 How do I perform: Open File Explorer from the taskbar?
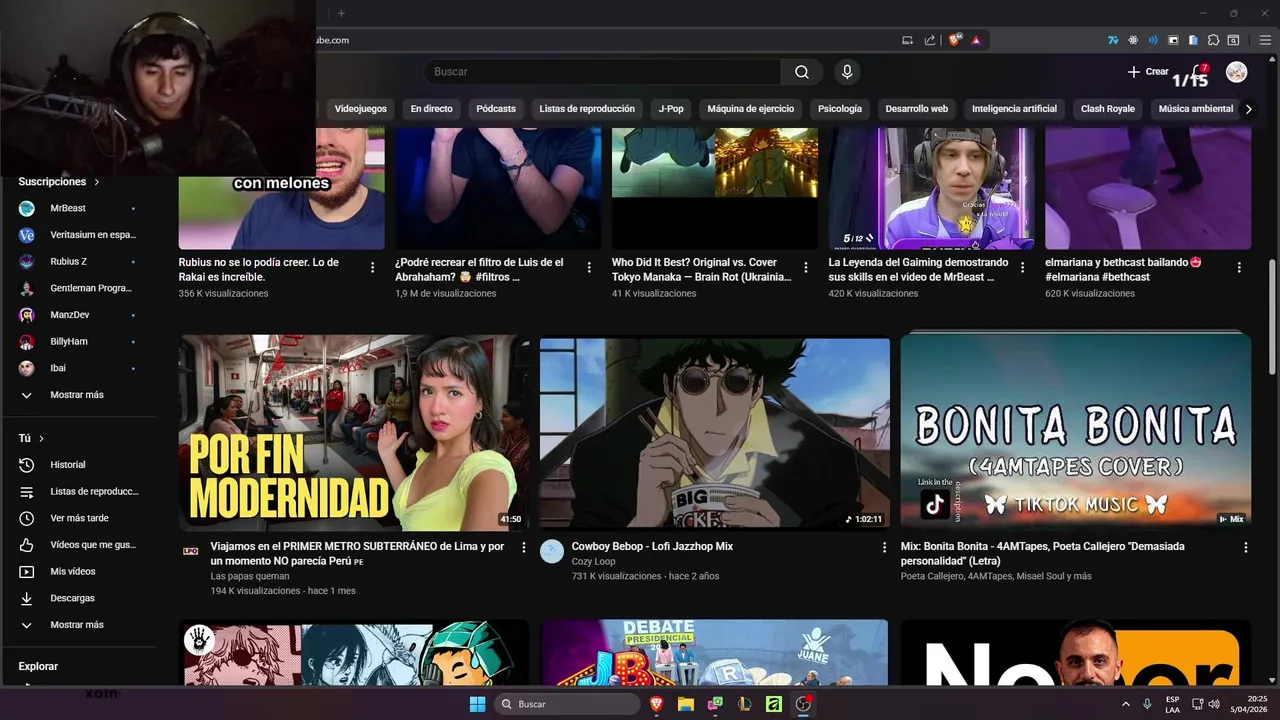click(686, 704)
